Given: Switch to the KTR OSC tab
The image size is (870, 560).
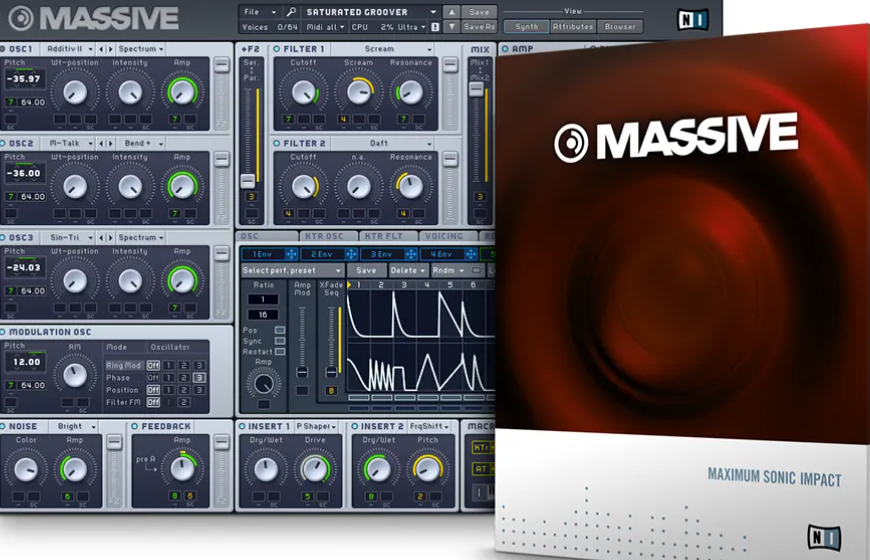Looking at the screenshot, I should [x=328, y=236].
